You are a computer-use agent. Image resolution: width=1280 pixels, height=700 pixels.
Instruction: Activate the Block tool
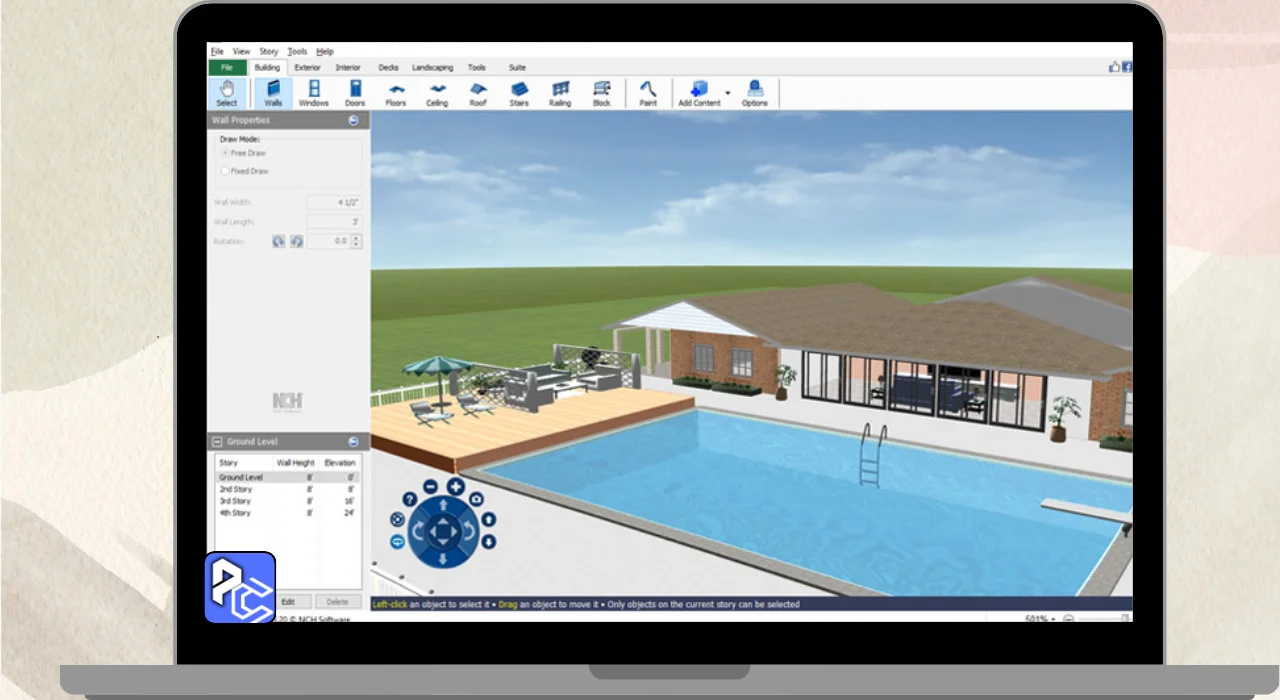(x=601, y=93)
